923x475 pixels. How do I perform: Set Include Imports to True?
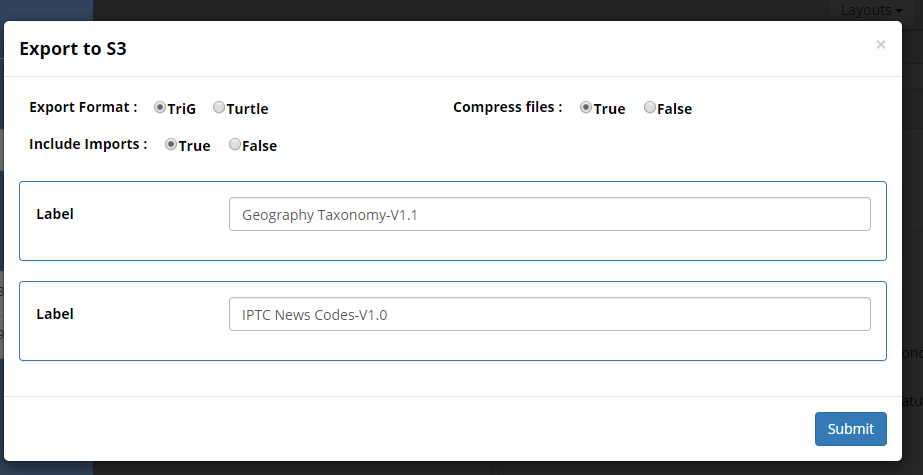171,144
